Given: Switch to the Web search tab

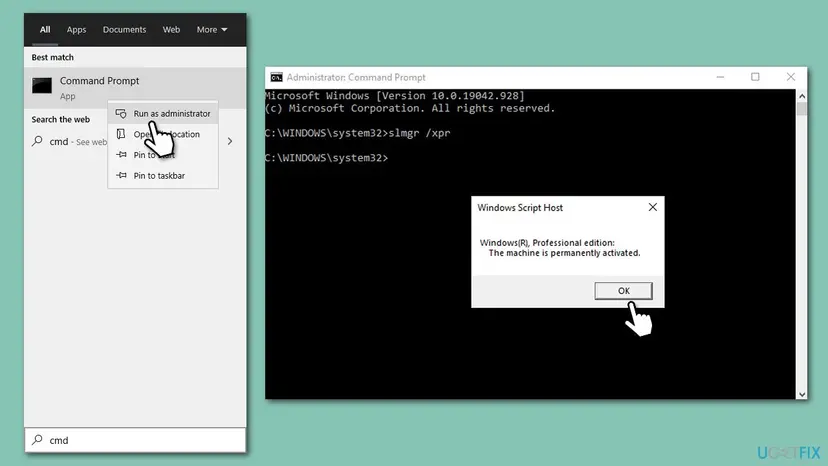Looking at the screenshot, I should pyautogui.click(x=171, y=30).
